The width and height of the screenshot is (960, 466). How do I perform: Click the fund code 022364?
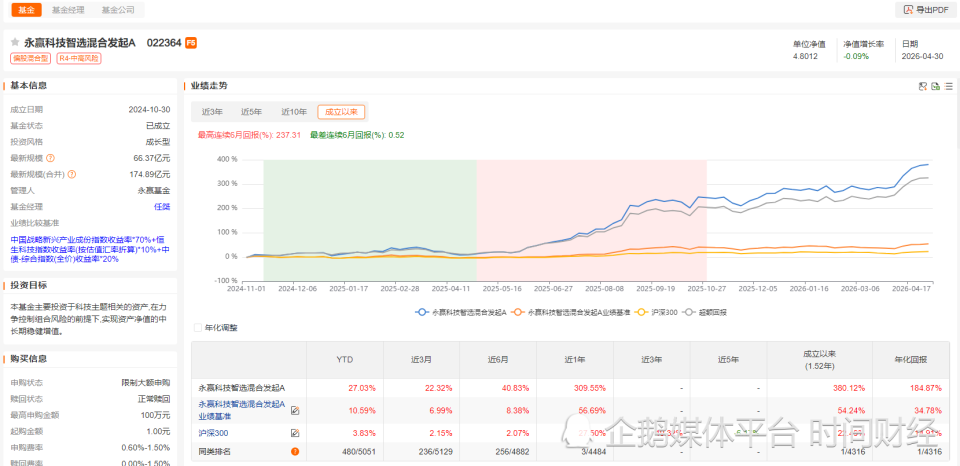point(164,43)
